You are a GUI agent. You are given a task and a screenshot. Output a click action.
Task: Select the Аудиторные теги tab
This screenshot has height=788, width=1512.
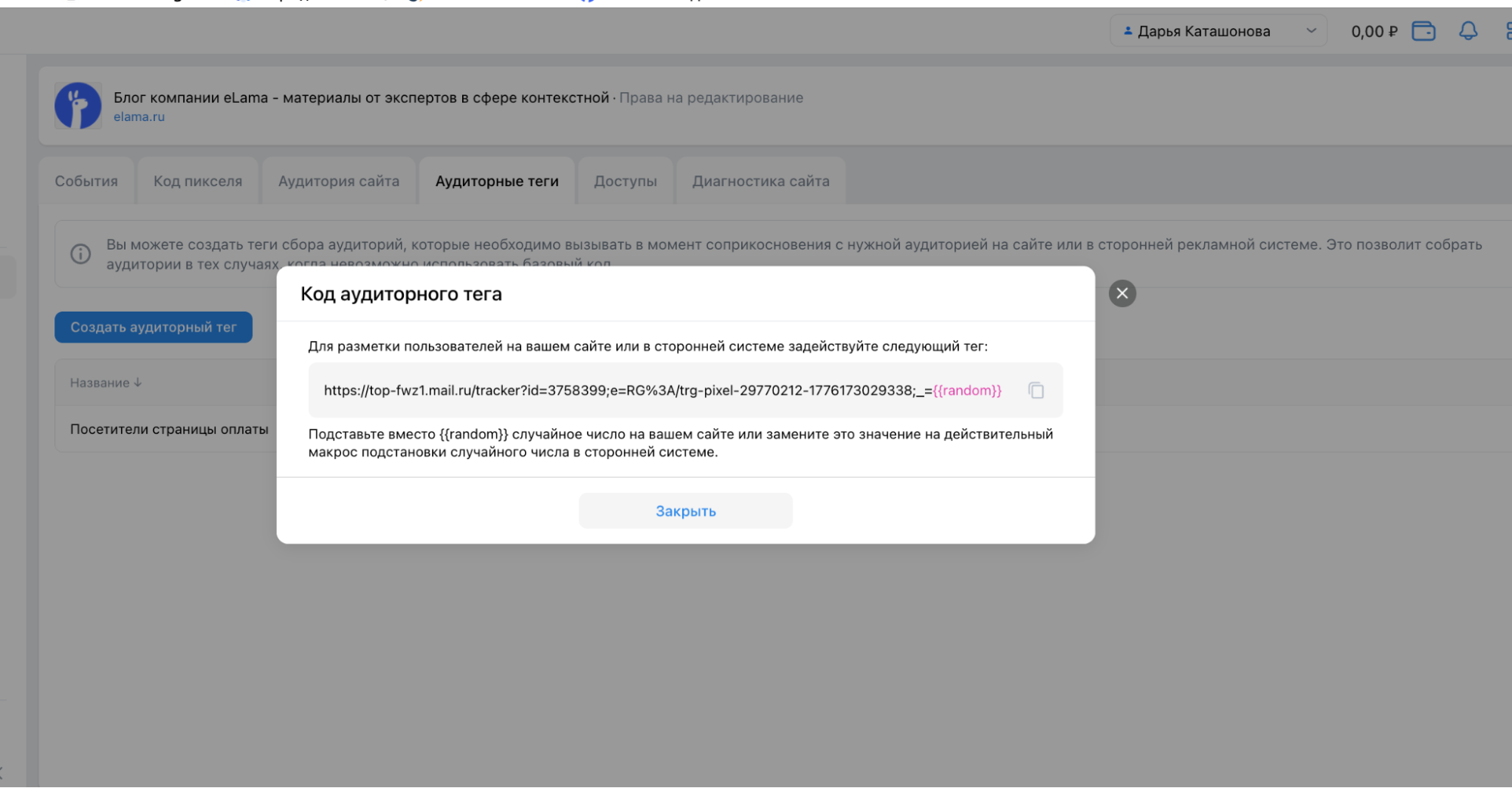point(496,181)
